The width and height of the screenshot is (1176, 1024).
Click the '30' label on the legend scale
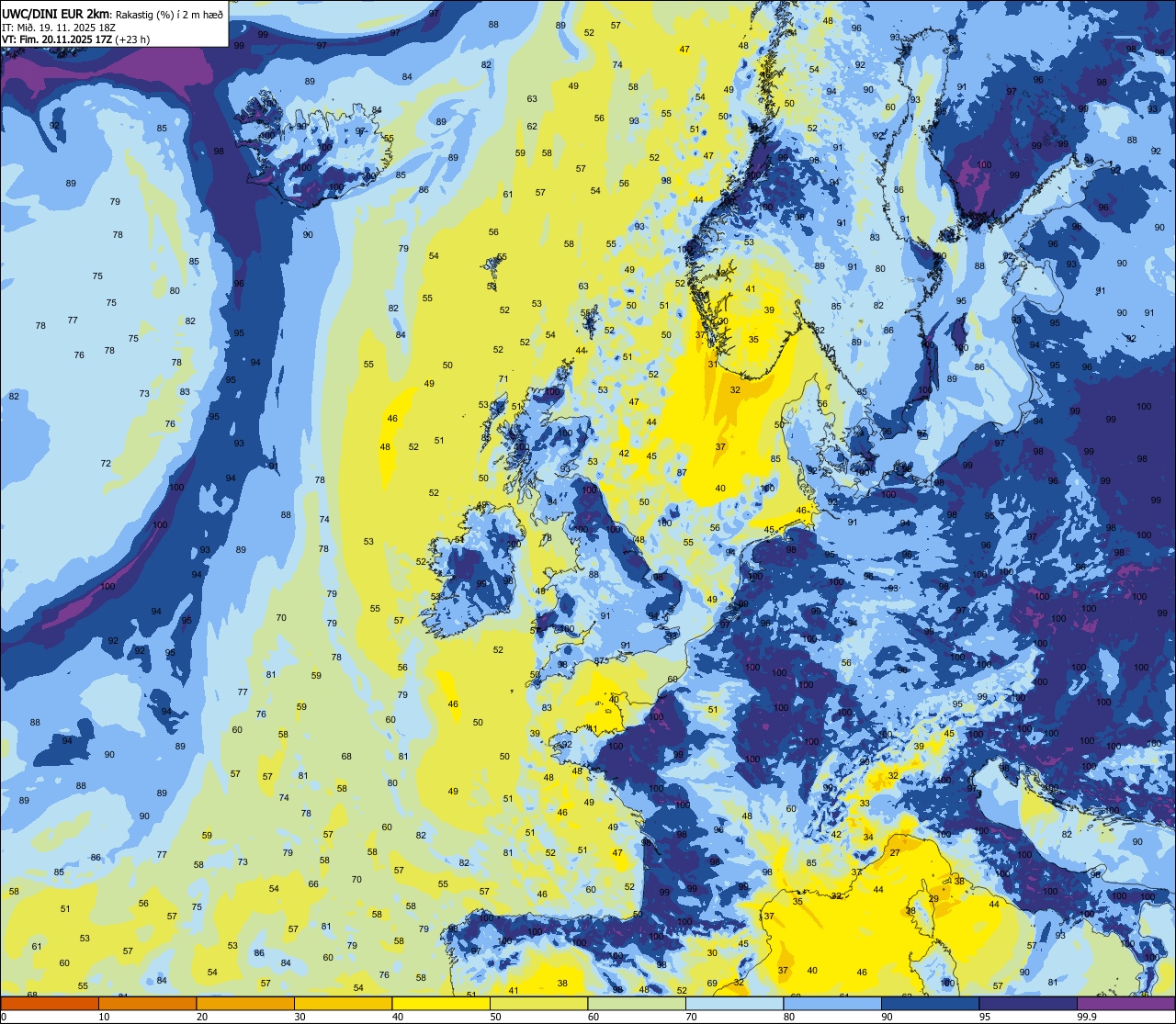coord(300,1017)
